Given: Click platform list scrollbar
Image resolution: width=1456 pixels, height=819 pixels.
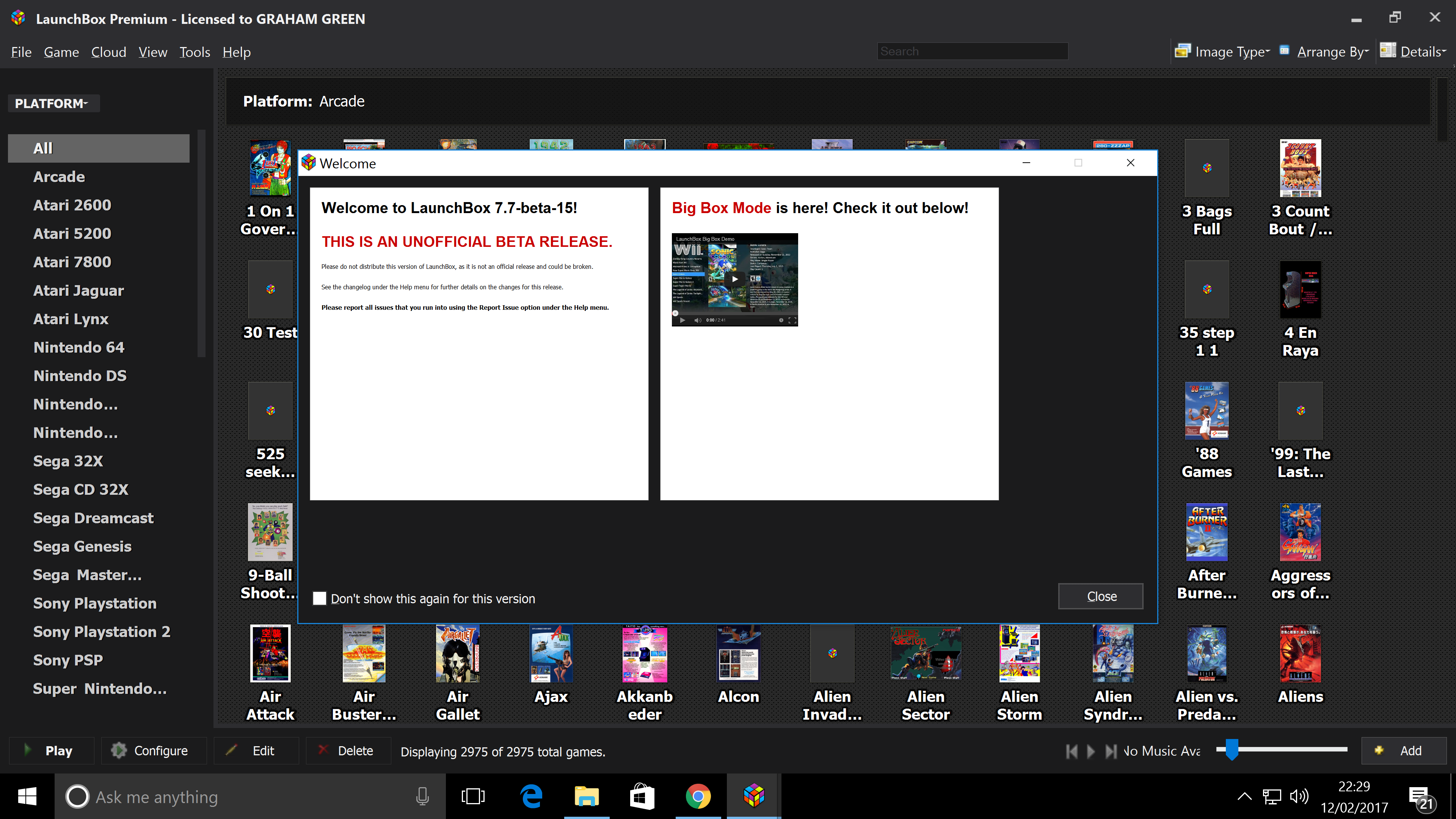Looking at the screenshot, I should (x=201, y=243).
